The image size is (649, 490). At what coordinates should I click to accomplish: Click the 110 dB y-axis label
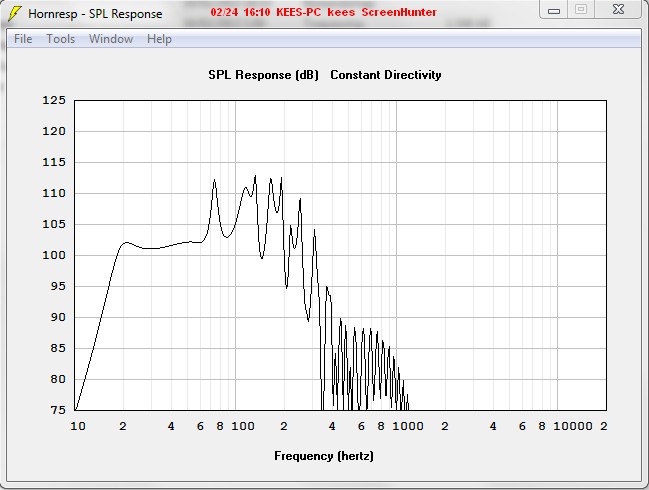tap(54, 193)
